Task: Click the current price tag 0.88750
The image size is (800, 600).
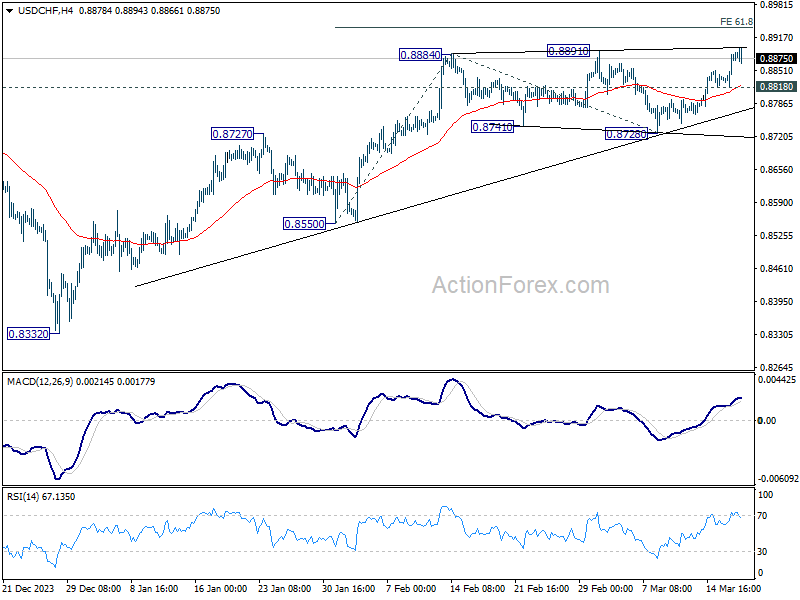Action: coord(777,59)
